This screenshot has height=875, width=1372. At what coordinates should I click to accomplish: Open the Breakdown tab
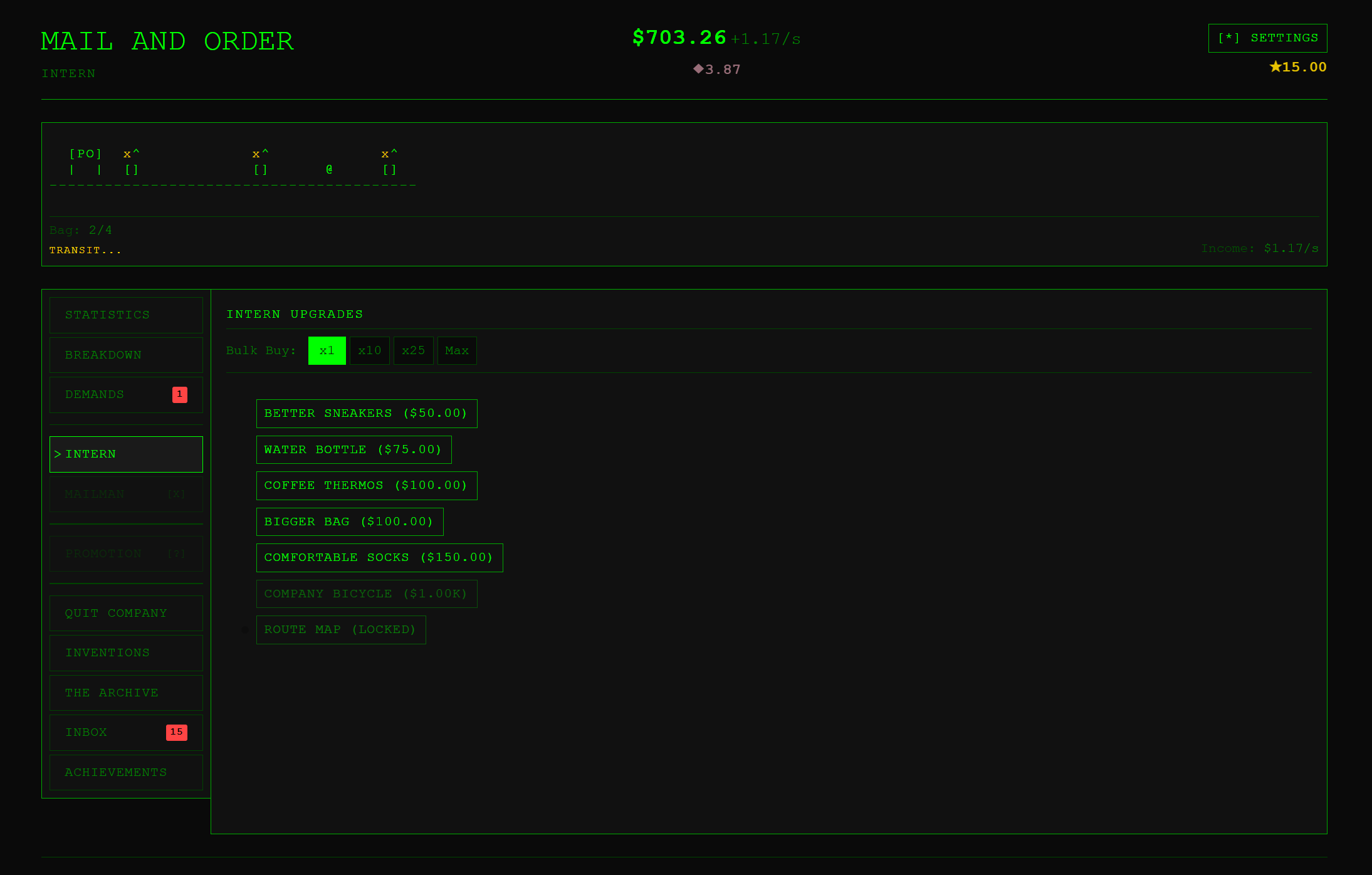click(126, 355)
